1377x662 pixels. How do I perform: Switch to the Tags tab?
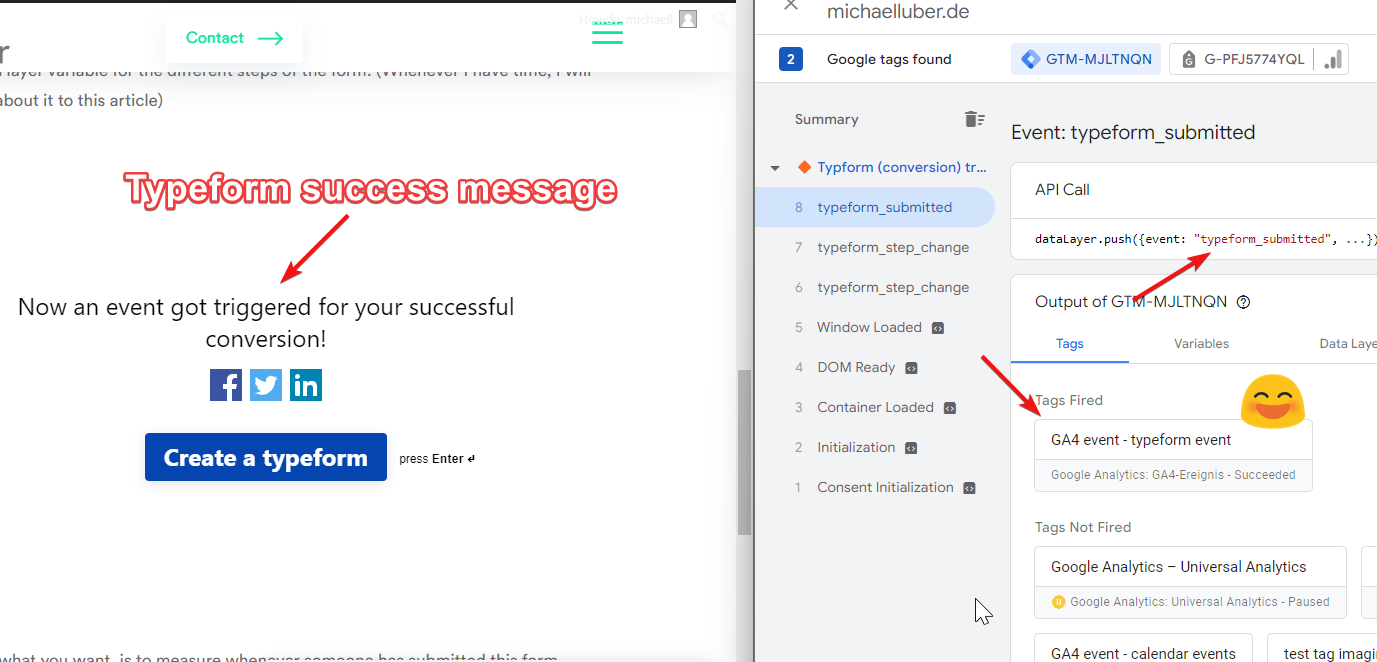pyautogui.click(x=1070, y=343)
